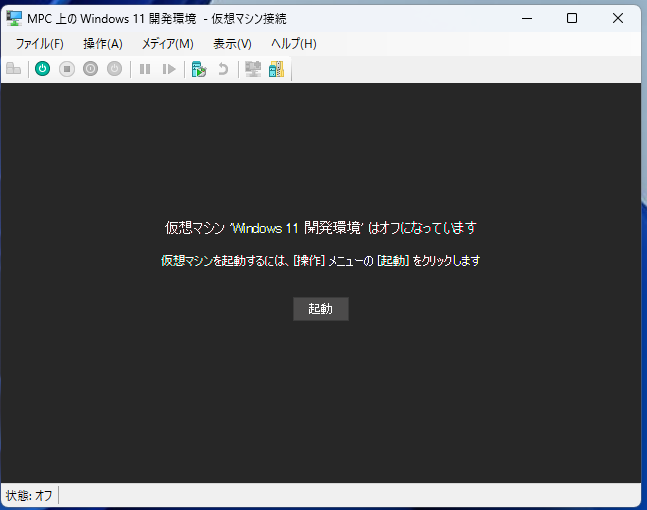The height and width of the screenshot is (510, 647).
Task: Maximize the 仮想マシン接続 window
Action: coord(572,18)
